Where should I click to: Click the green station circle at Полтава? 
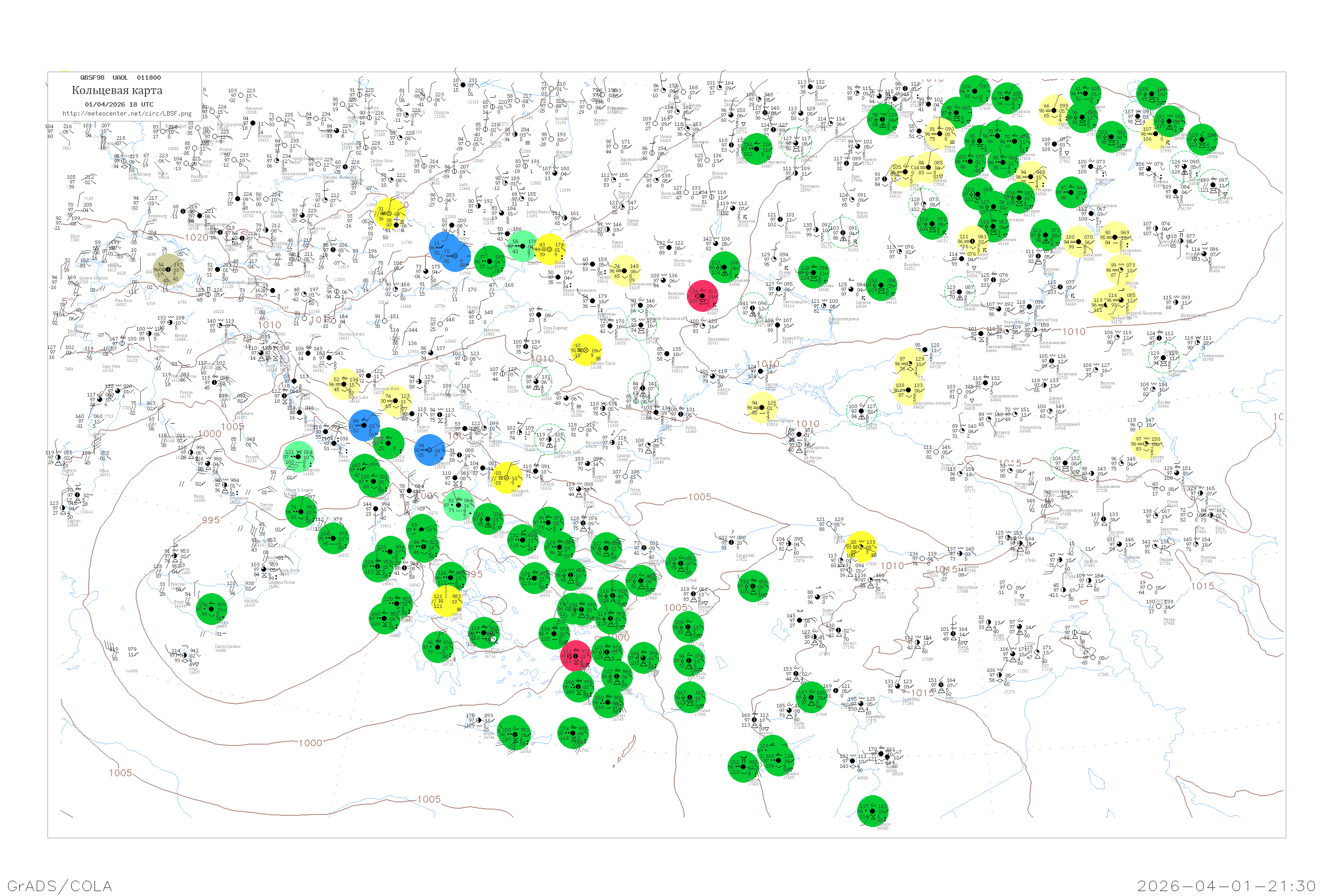click(813, 272)
